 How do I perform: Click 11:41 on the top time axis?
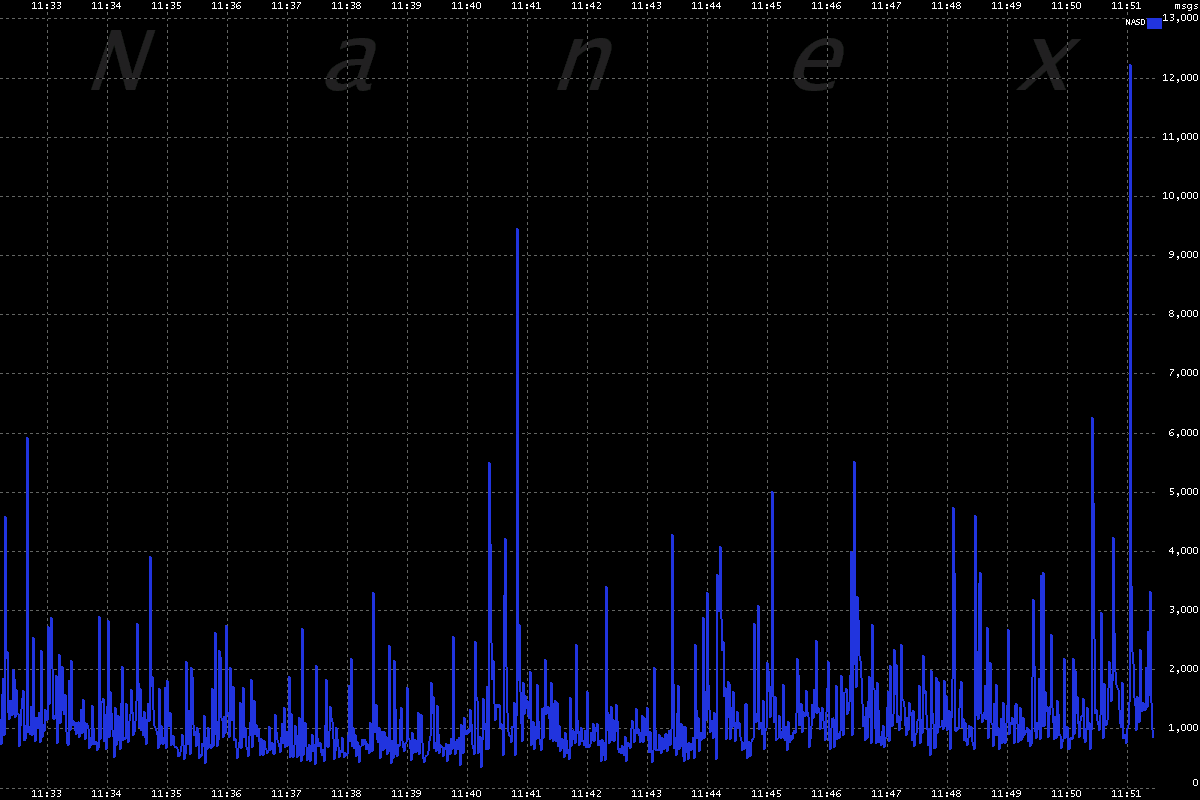(x=526, y=6)
